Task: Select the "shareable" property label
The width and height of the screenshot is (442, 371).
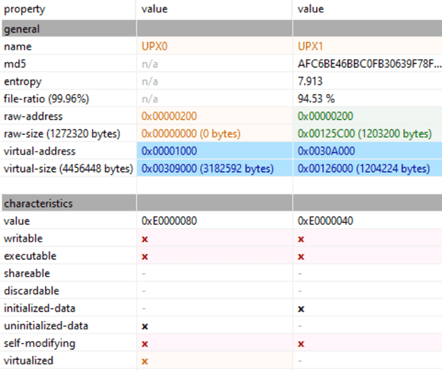Action: click(x=27, y=273)
